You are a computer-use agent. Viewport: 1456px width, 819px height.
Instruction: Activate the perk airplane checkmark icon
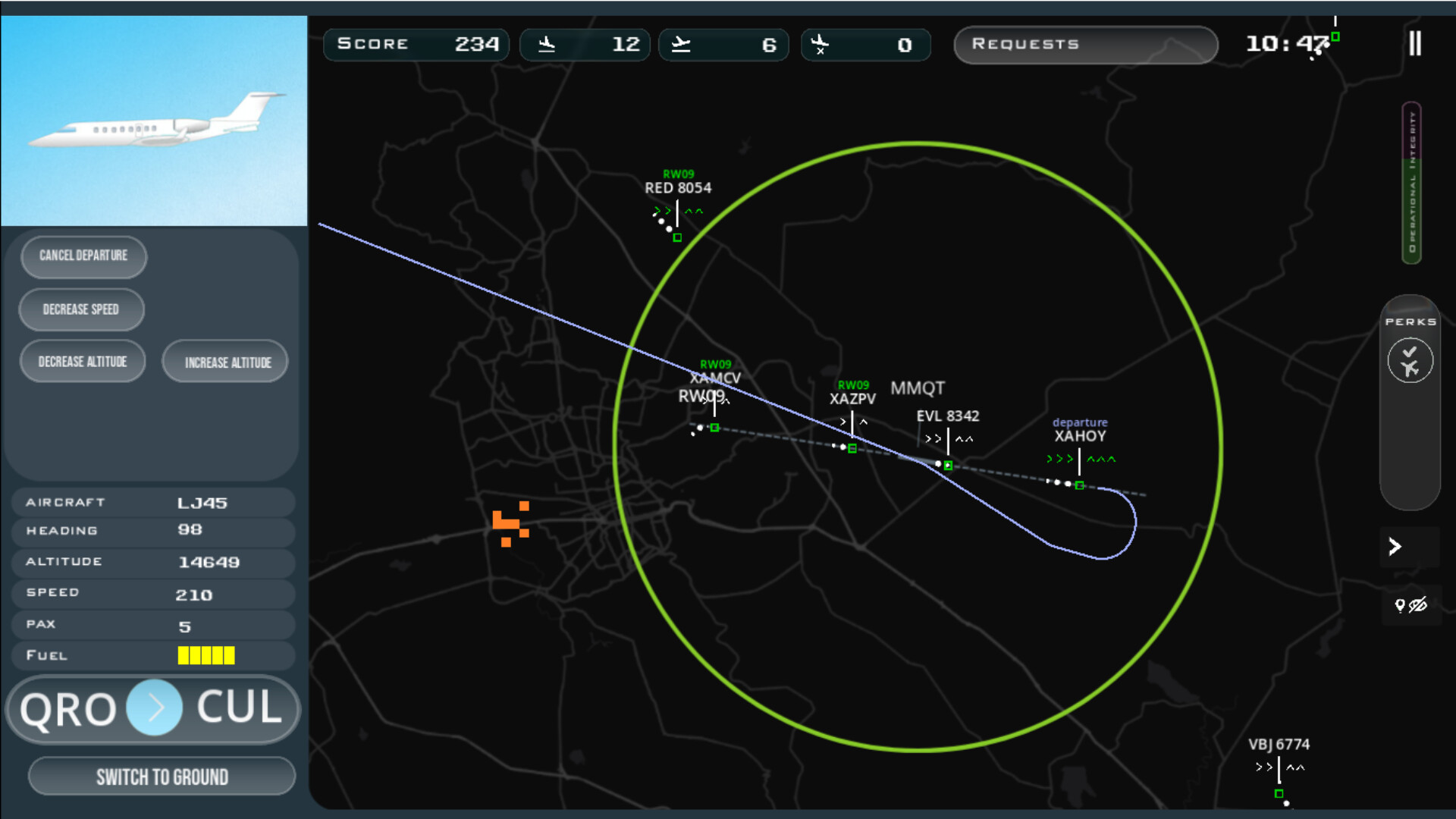pos(1410,360)
